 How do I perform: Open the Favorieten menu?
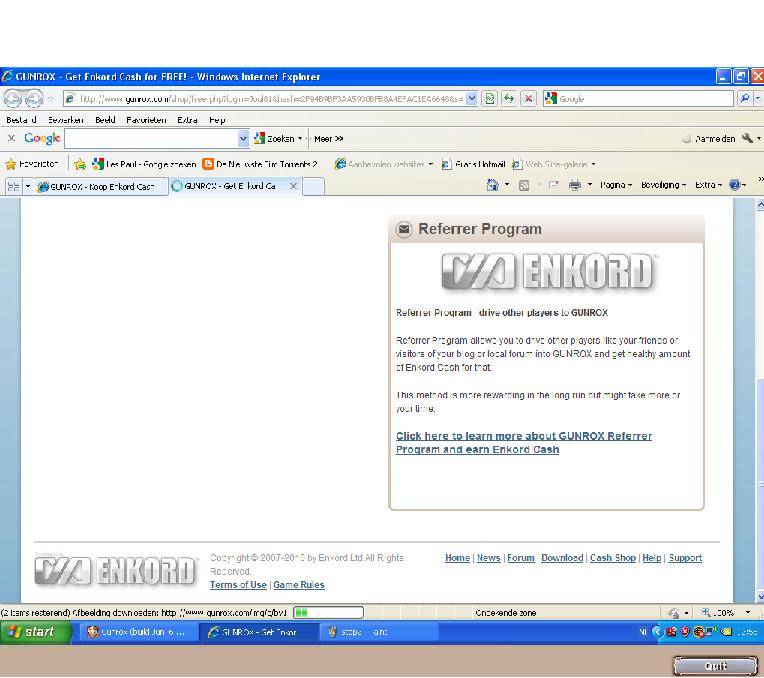[x=147, y=120]
